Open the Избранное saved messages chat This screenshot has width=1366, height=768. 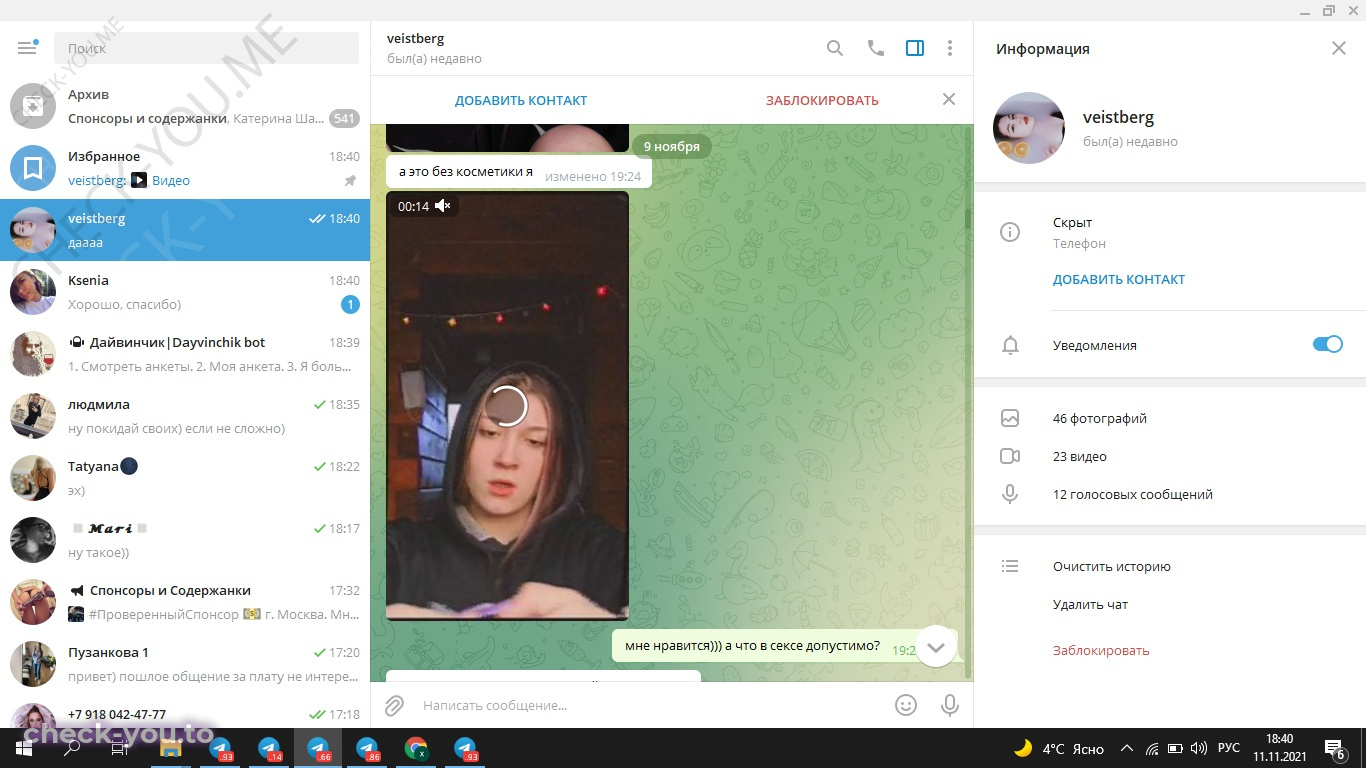(185, 168)
